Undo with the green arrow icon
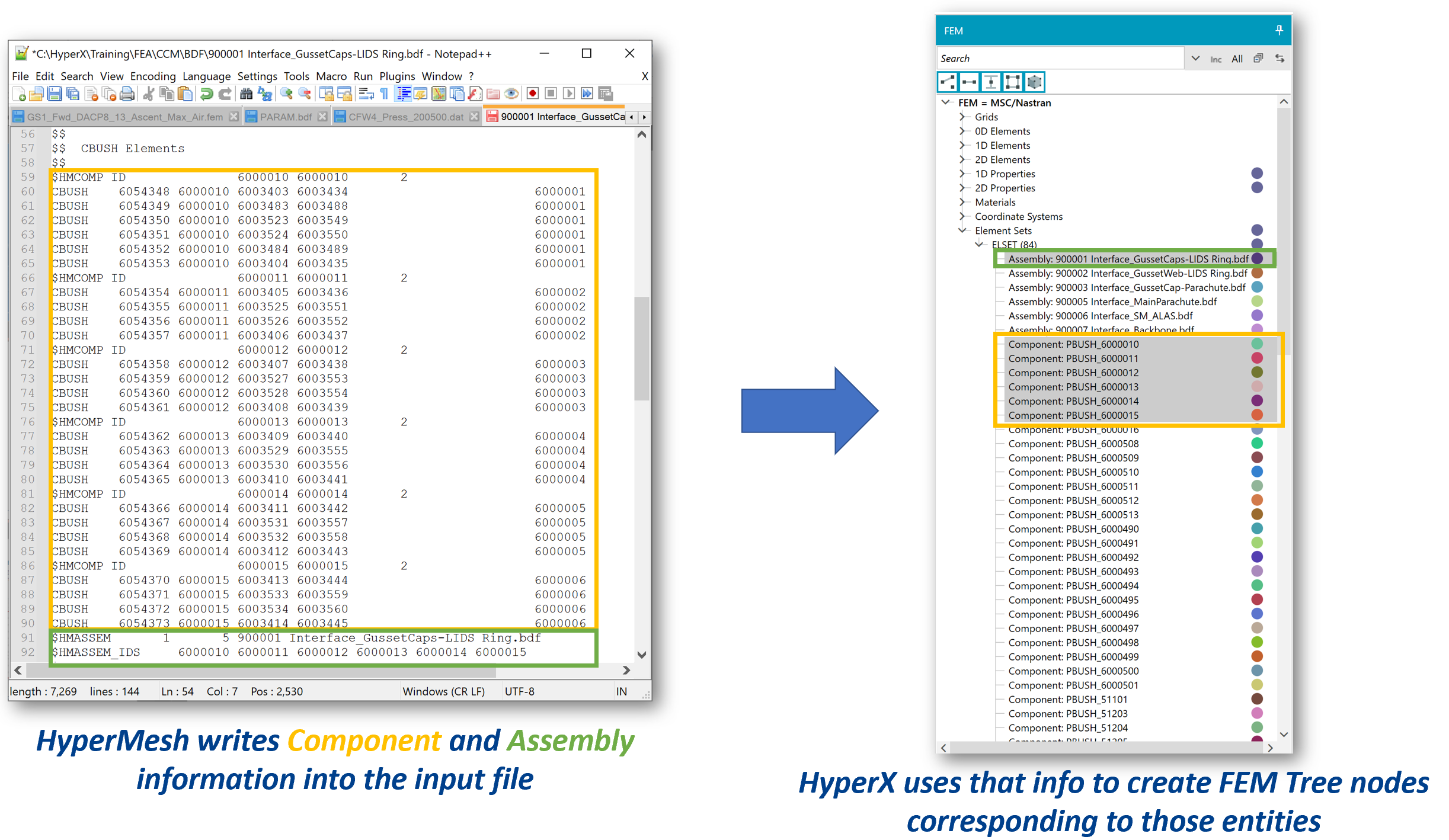This screenshot has height=840, width=1449. tap(206, 94)
